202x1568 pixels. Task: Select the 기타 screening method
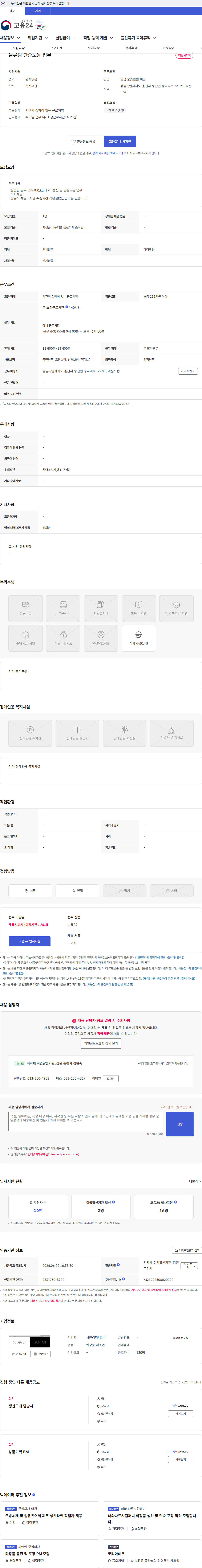click(171, 890)
